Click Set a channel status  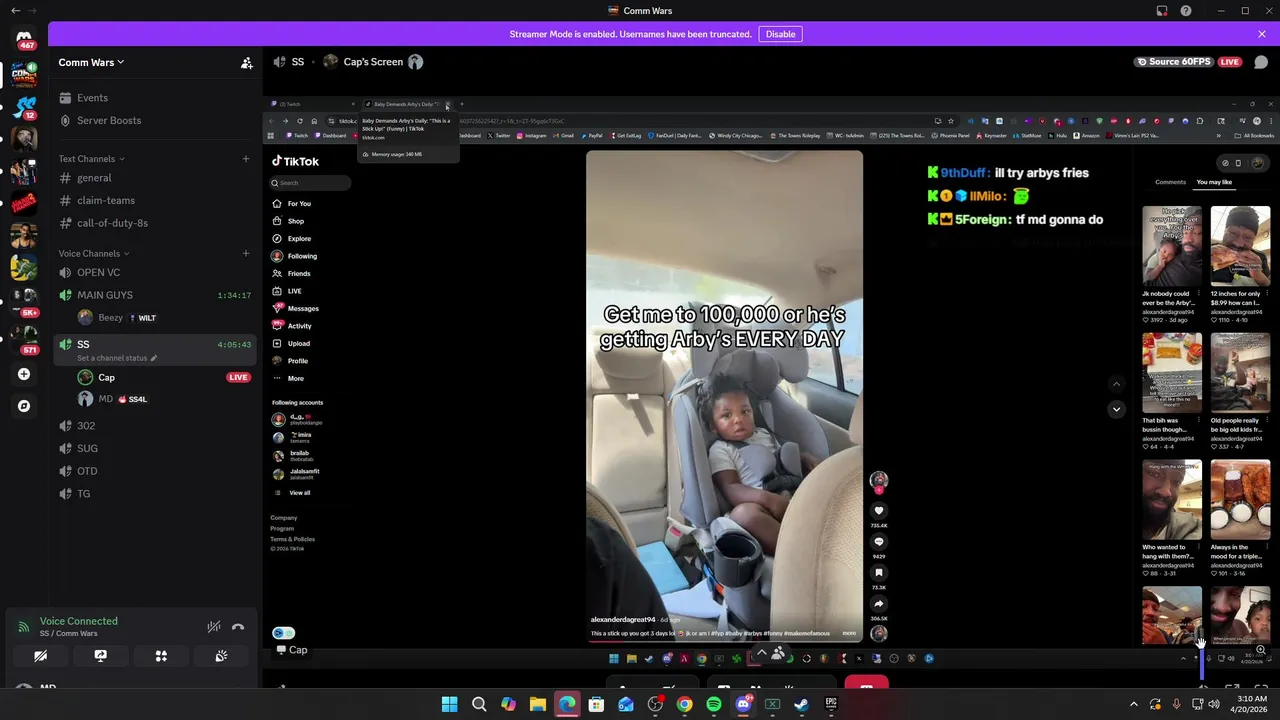coord(117,358)
